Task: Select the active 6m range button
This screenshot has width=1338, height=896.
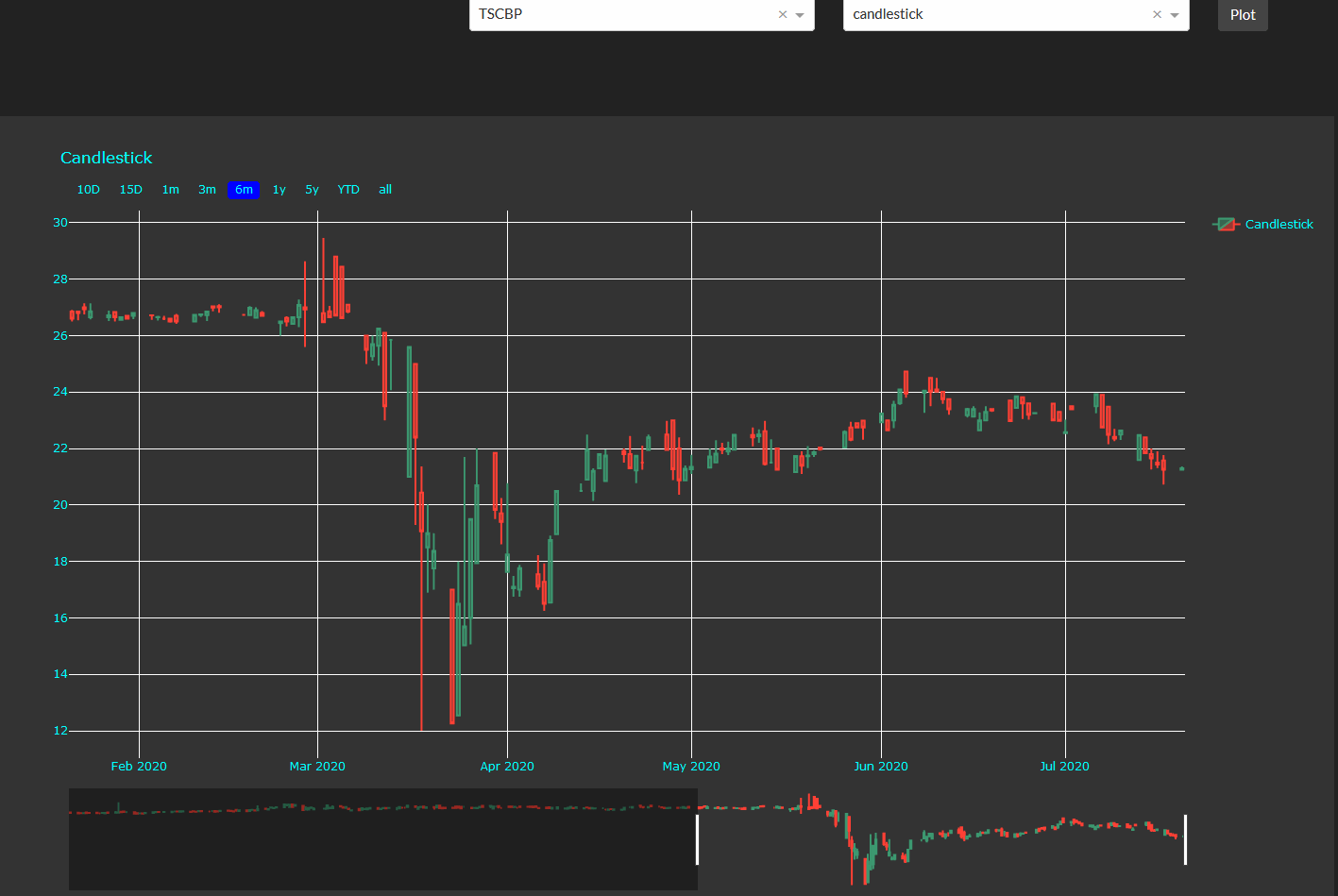Action: pos(244,190)
